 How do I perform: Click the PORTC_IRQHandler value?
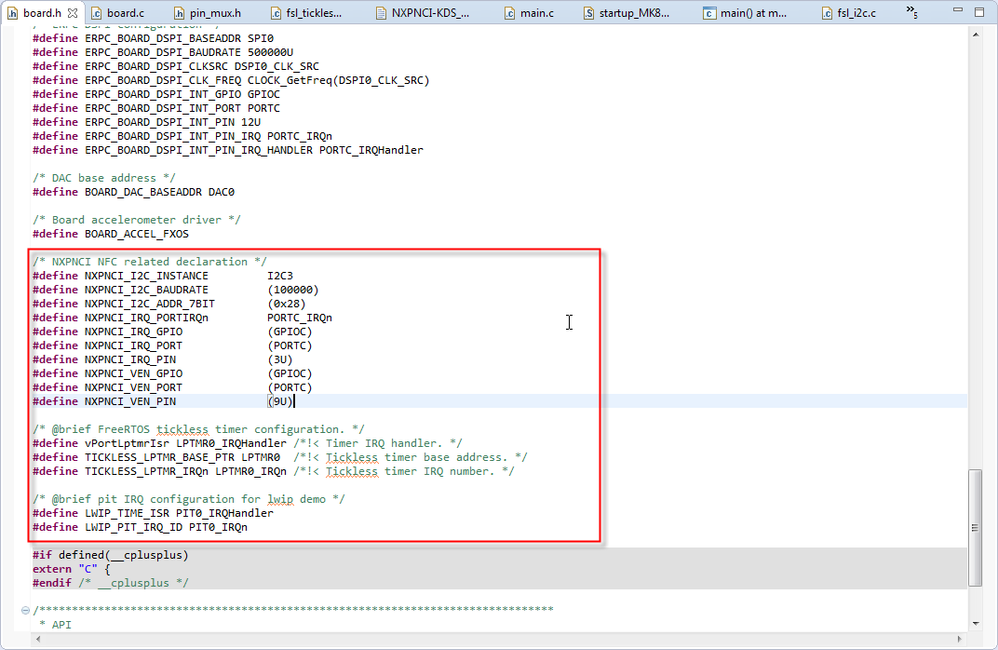pos(371,150)
